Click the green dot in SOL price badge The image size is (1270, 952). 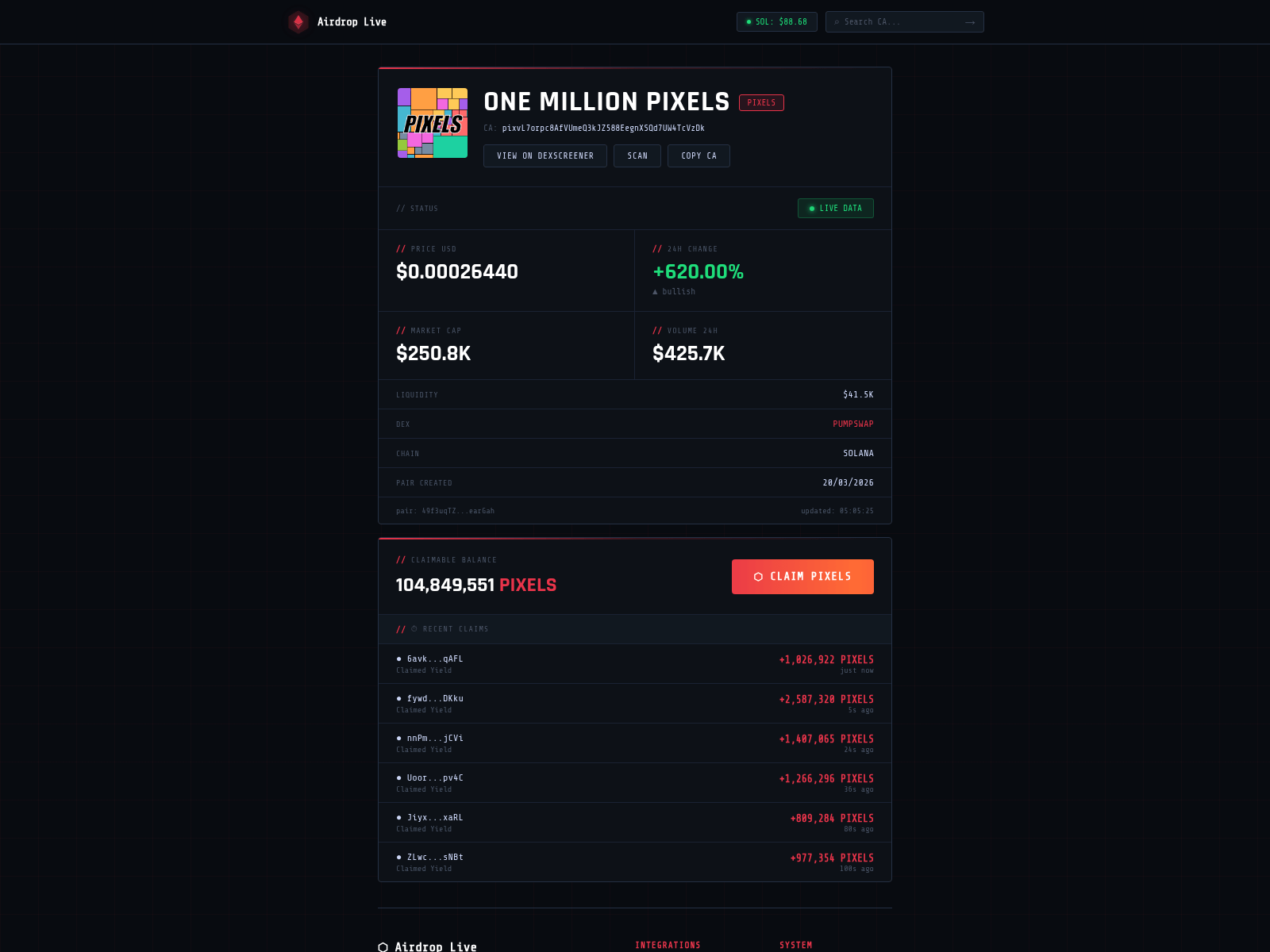(749, 22)
